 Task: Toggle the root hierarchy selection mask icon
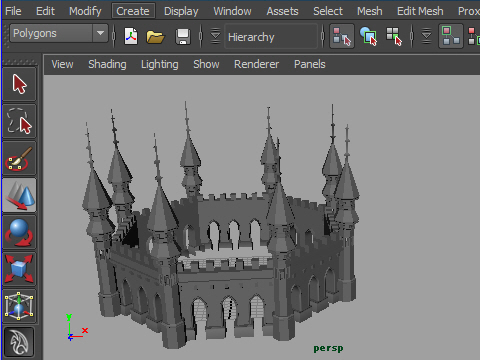tap(451, 36)
